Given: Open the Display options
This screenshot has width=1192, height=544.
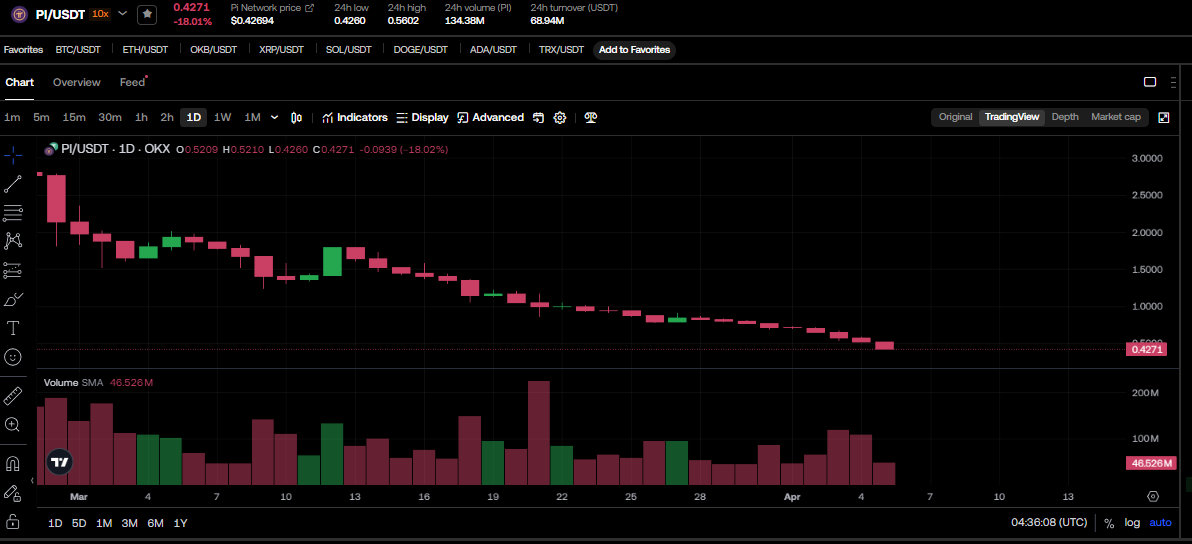Looking at the screenshot, I should point(423,118).
